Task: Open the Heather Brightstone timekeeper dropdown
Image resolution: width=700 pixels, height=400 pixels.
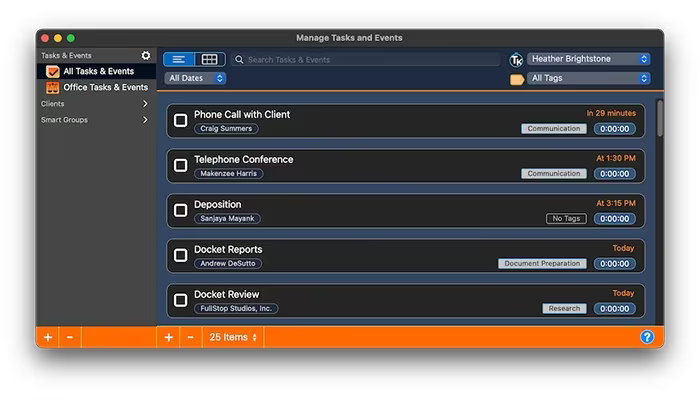Action: coord(588,59)
